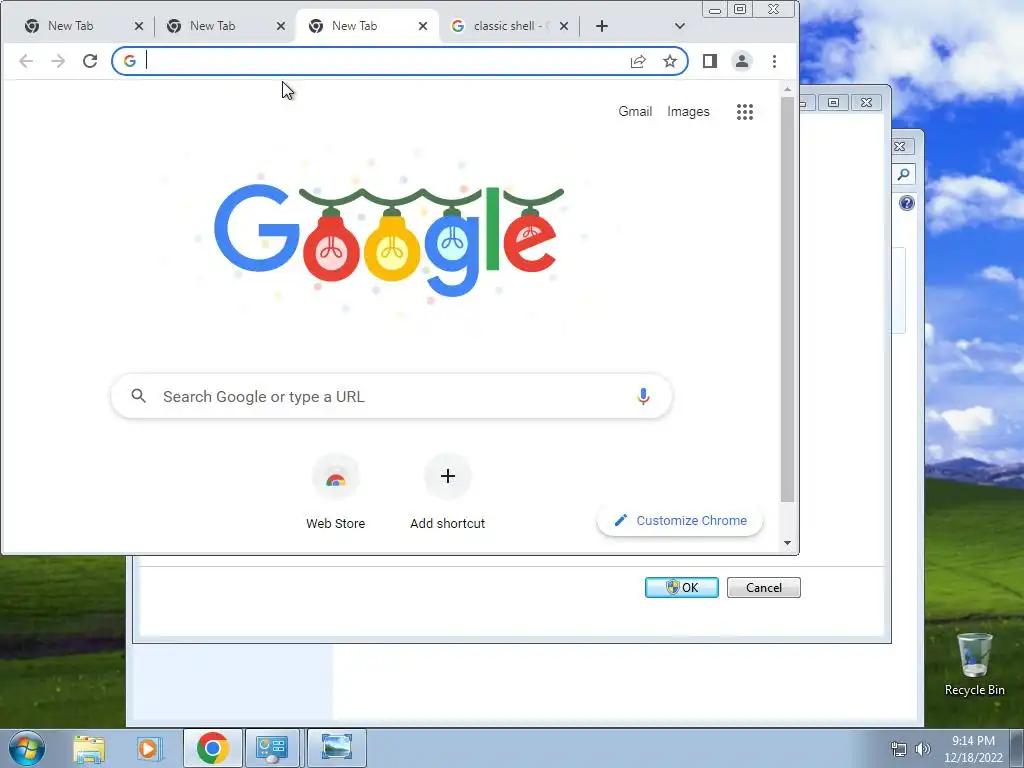Bookmark this tab with the star icon
Image resolution: width=1024 pixels, height=768 pixels.
click(670, 61)
